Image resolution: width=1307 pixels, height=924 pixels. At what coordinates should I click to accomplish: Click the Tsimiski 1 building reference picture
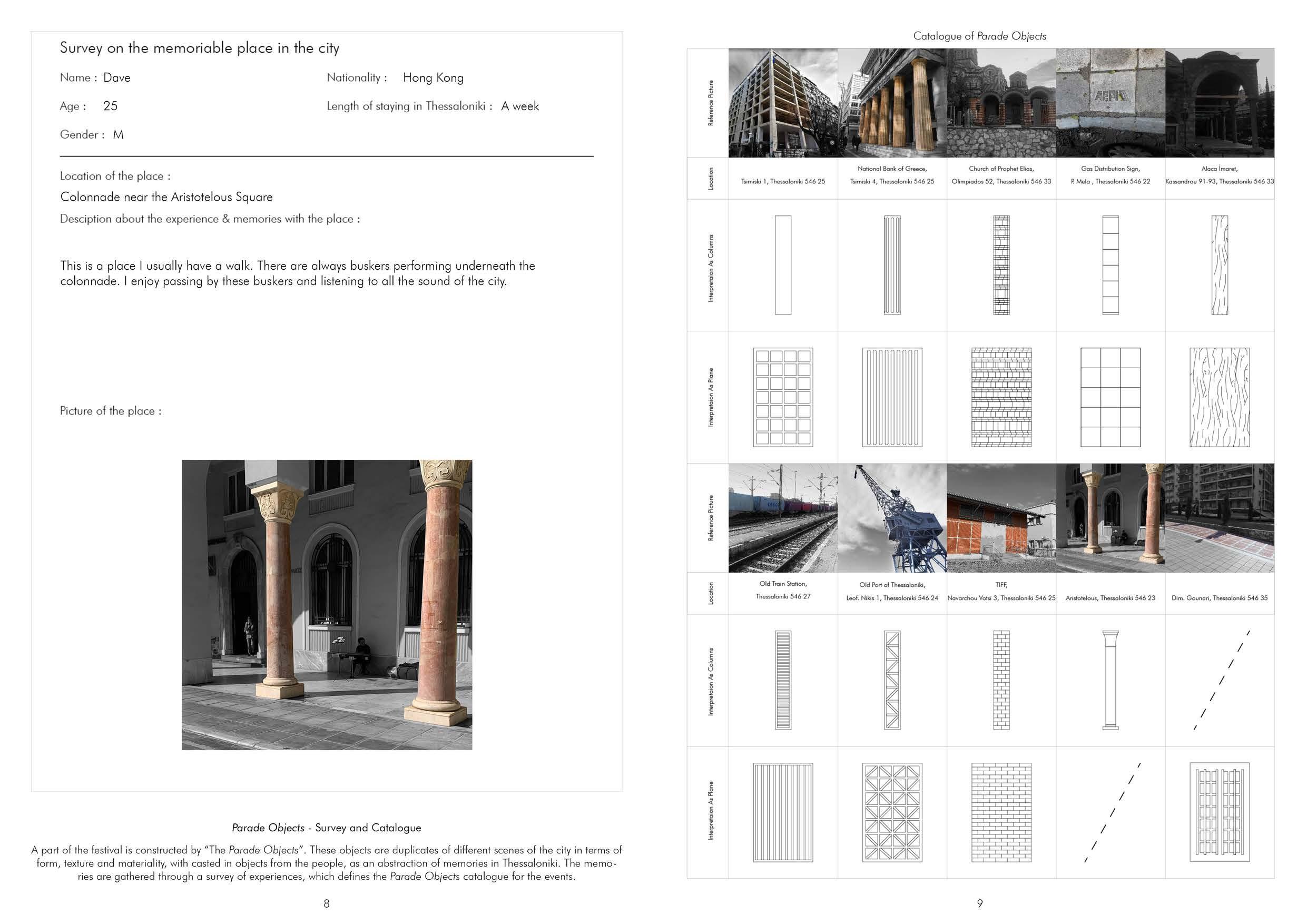click(783, 103)
